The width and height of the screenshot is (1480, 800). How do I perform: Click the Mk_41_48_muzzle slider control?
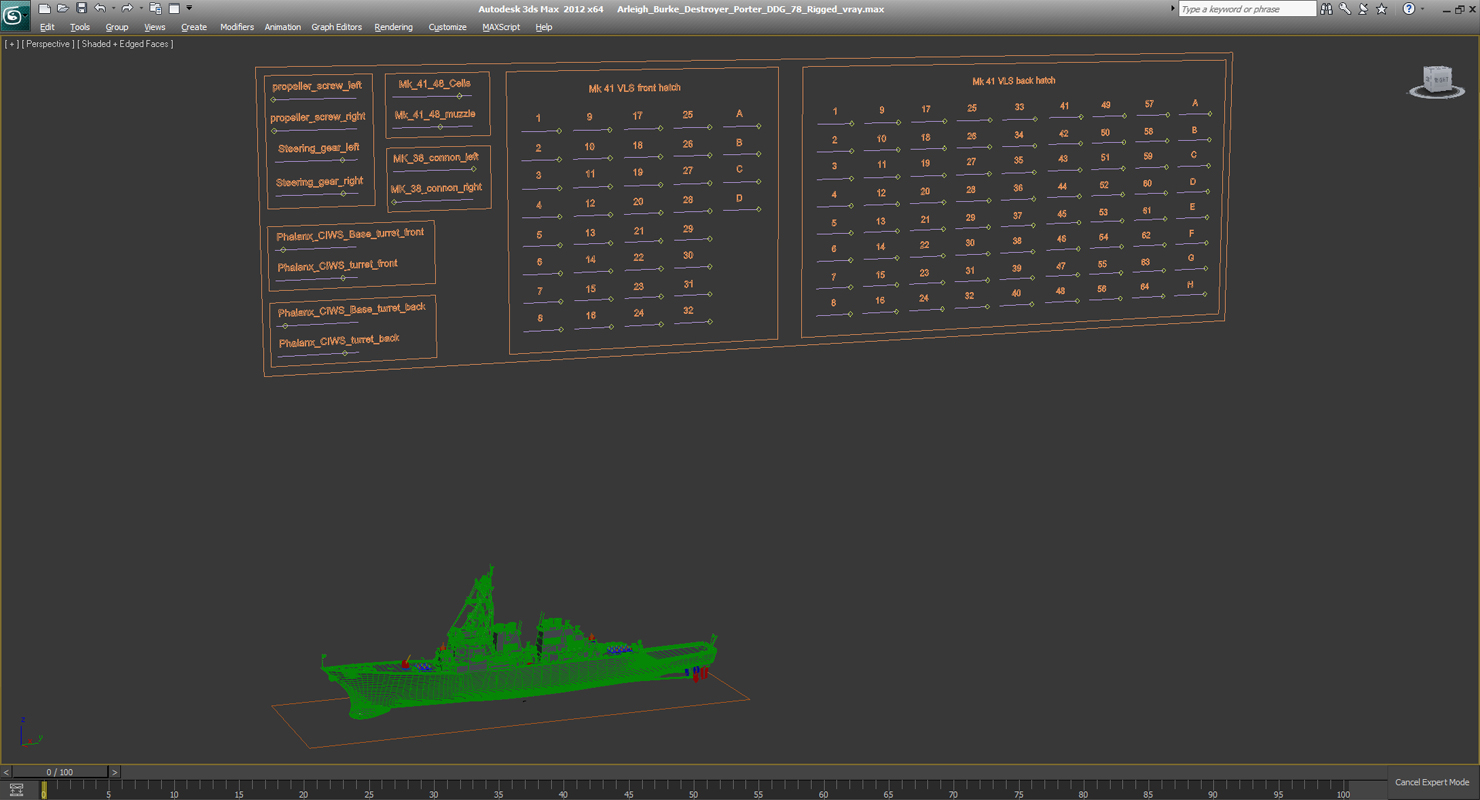pos(432,127)
